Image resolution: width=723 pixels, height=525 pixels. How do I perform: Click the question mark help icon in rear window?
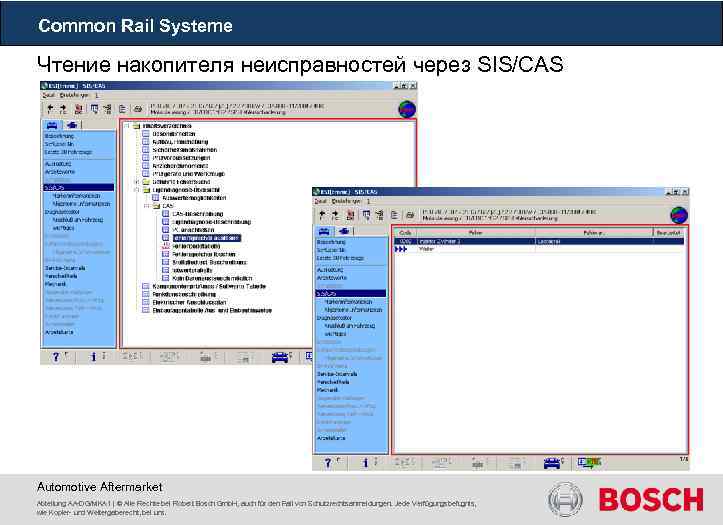click(x=56, y=357)
